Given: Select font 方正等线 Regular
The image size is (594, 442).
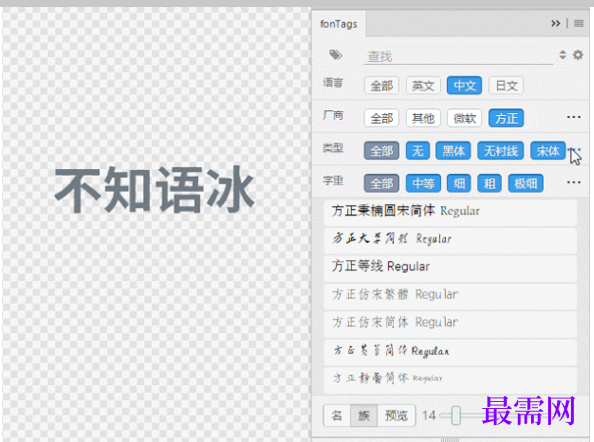Looking at the screenshot, I should point(450,267).
